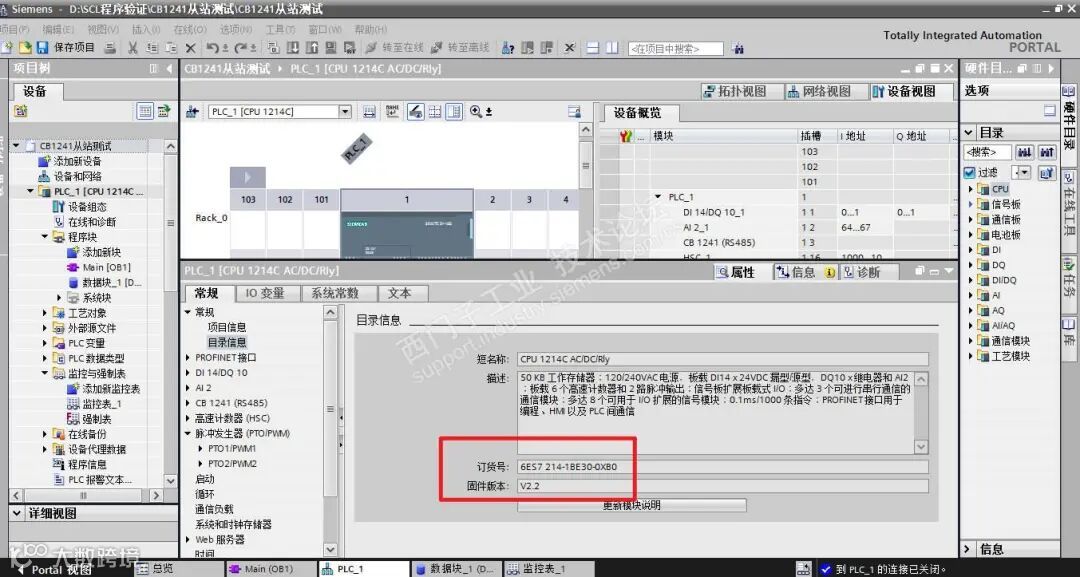
Task: Click the project tree details view icon
Action: click(145, 111)
